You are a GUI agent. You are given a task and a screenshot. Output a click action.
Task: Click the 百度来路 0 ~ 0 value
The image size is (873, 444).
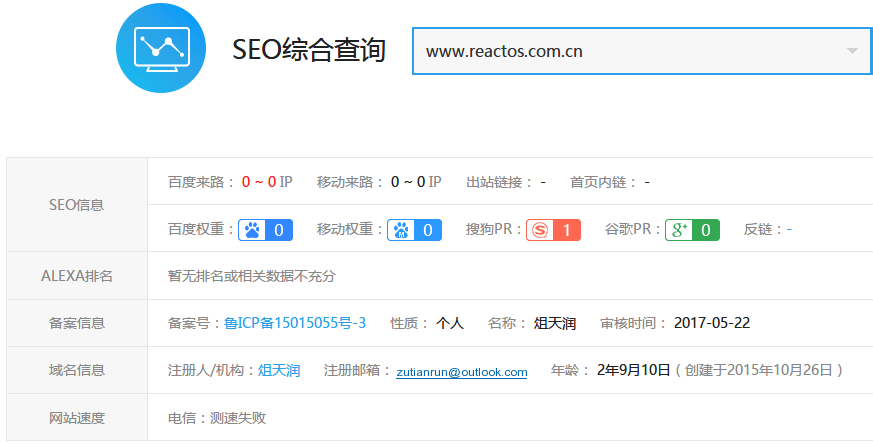click(x=259, y=182)
